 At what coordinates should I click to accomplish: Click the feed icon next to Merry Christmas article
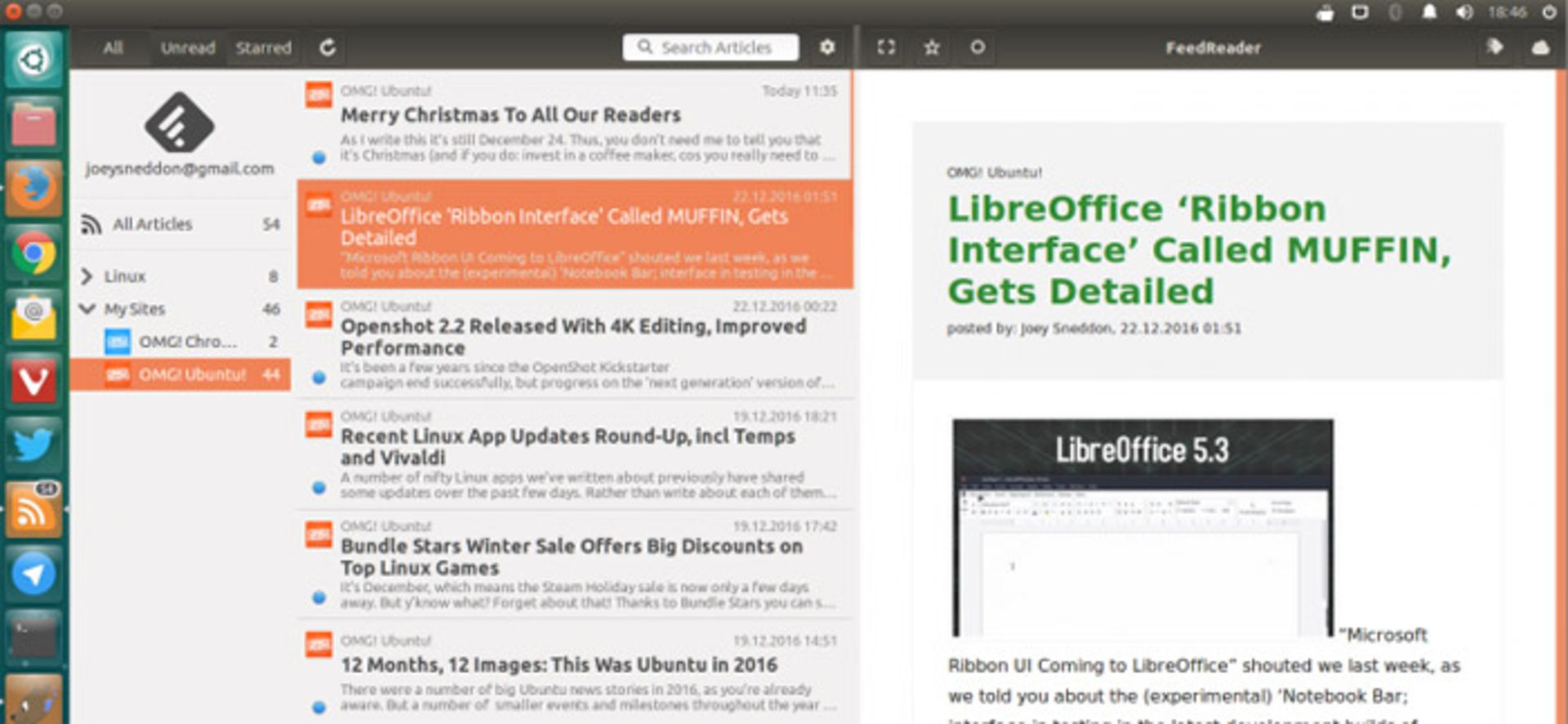[x=318, y=95]
